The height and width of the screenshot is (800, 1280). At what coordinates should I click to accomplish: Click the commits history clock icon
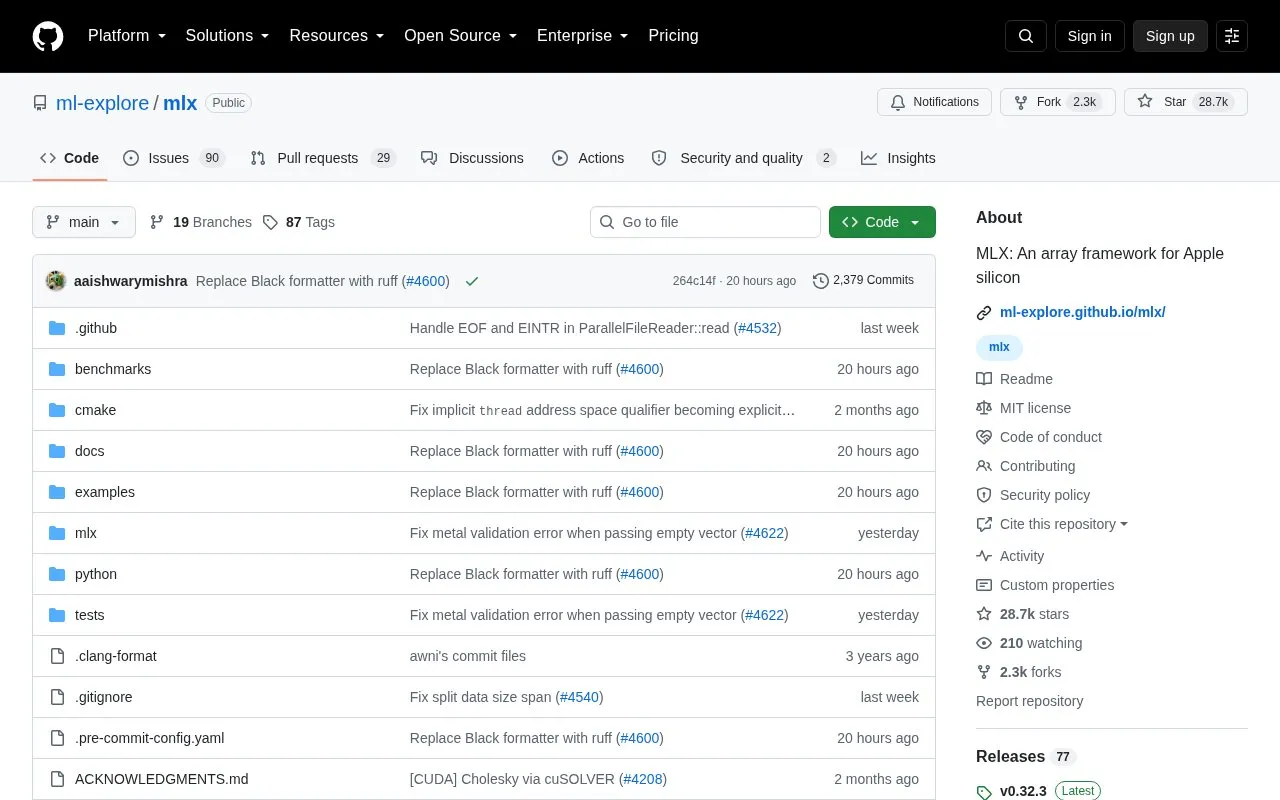pyautogui.click(x=821, y=281)
